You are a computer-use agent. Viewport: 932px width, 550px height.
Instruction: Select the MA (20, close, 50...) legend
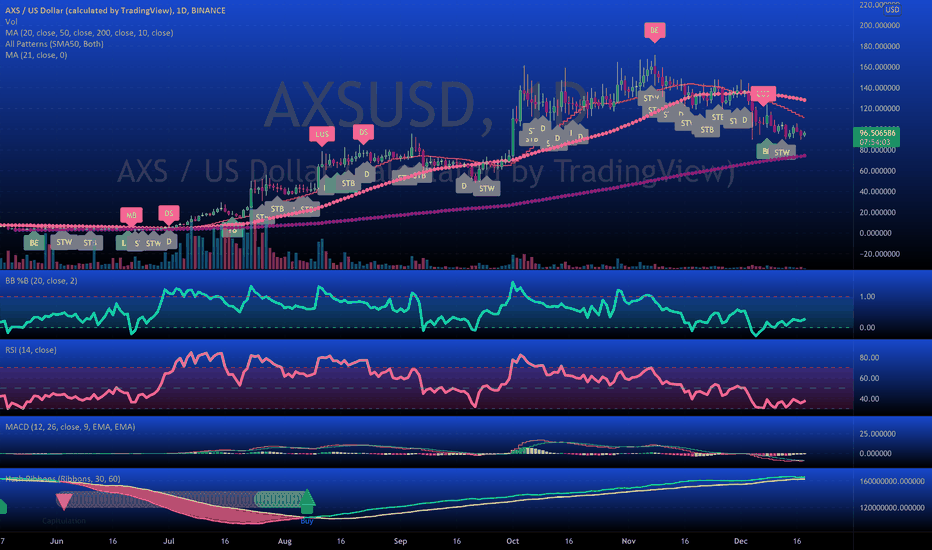pos(89,33)
